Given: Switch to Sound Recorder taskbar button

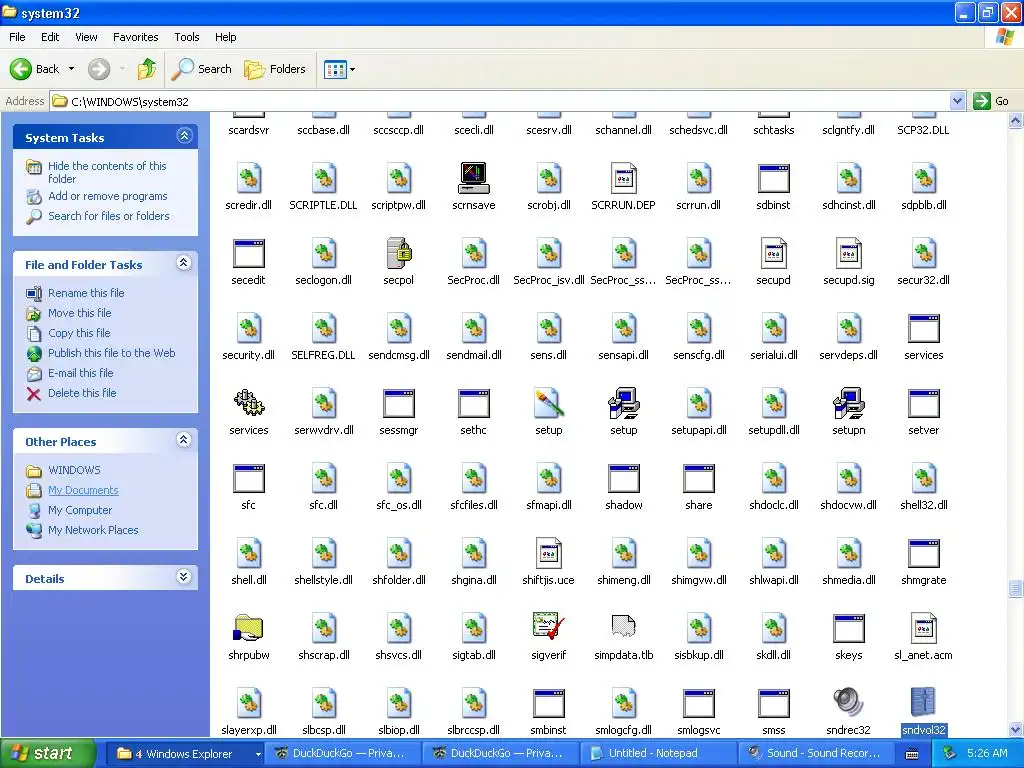Looking at the screenshot, I should click(816, 754).
